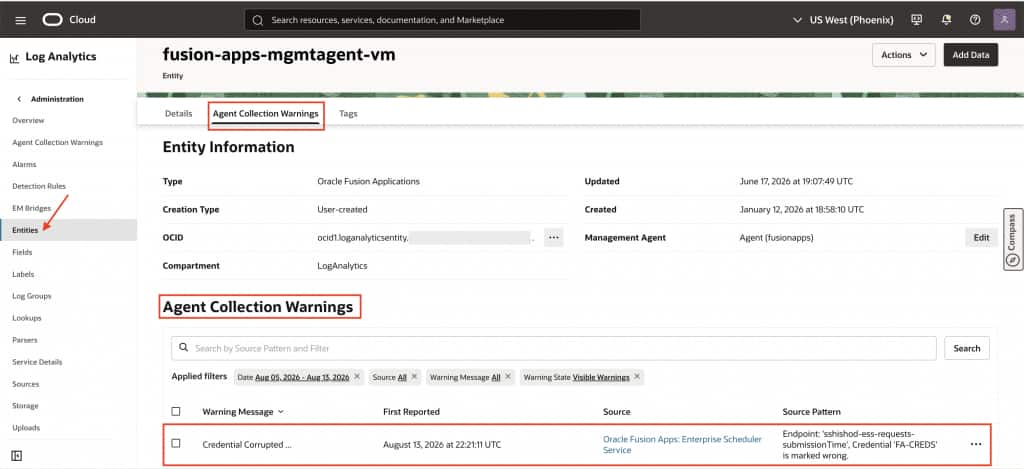
Task: Change the Source filter value
Action: coord(402,378)
